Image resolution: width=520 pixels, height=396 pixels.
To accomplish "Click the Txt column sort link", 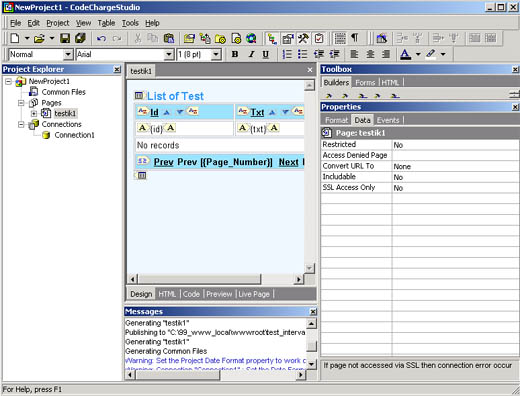I will point(257,112).
